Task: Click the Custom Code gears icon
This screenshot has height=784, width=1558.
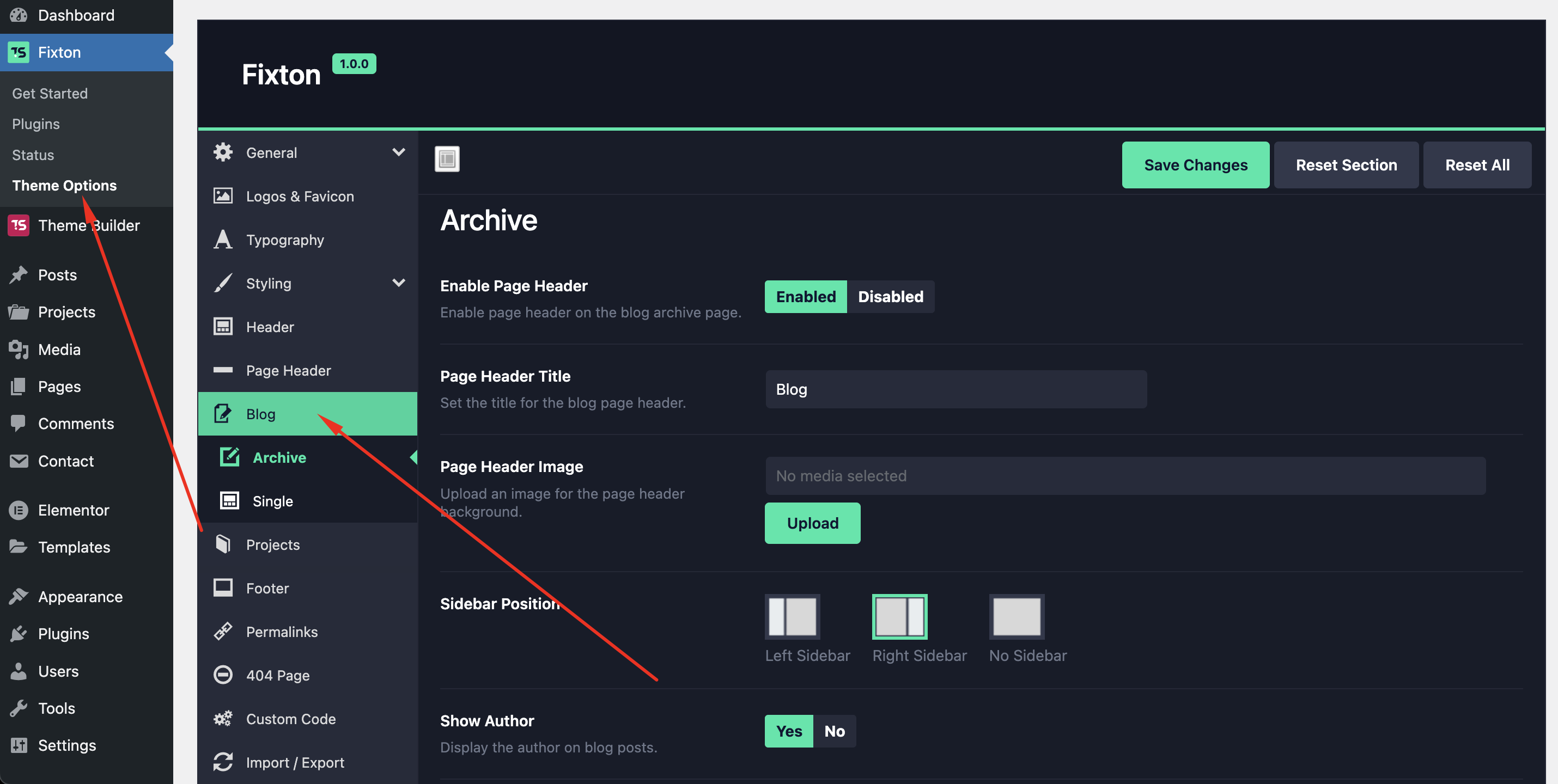Action: coord(223,718)
